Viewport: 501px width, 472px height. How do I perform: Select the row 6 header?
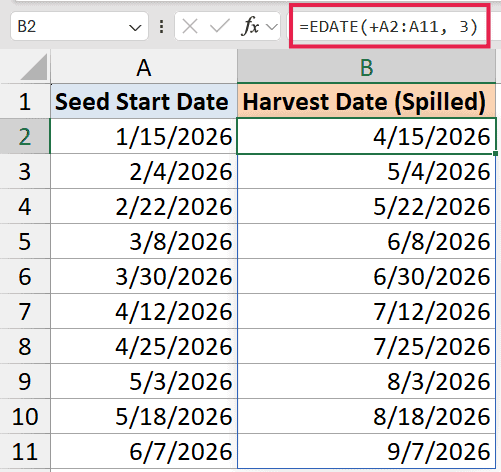pos(25,276)
